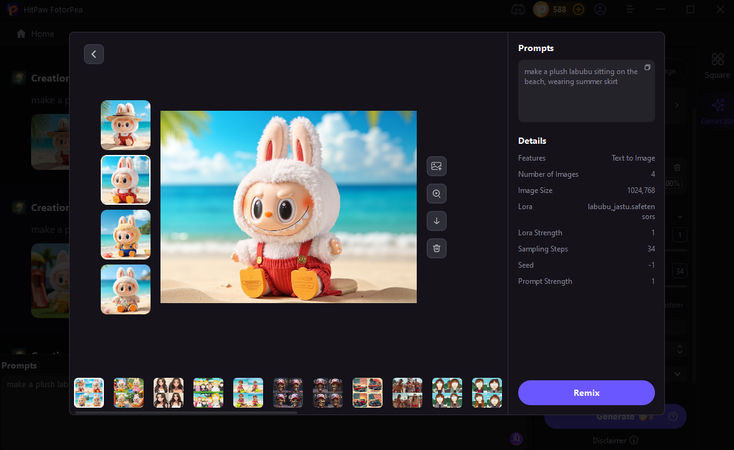The width and height of the screenshot is (734, 450).
Task: Click the Lora name labubu_jastu.safetensors
Action: point(621,212)
